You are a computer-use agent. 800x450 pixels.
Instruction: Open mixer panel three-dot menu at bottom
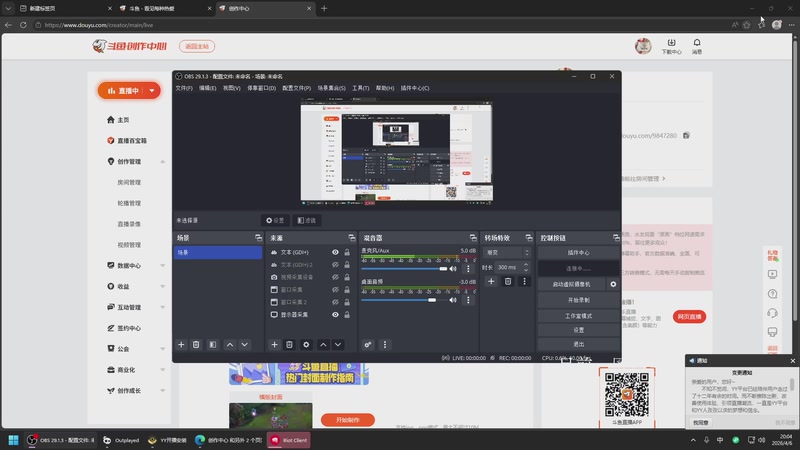[385, 345]
